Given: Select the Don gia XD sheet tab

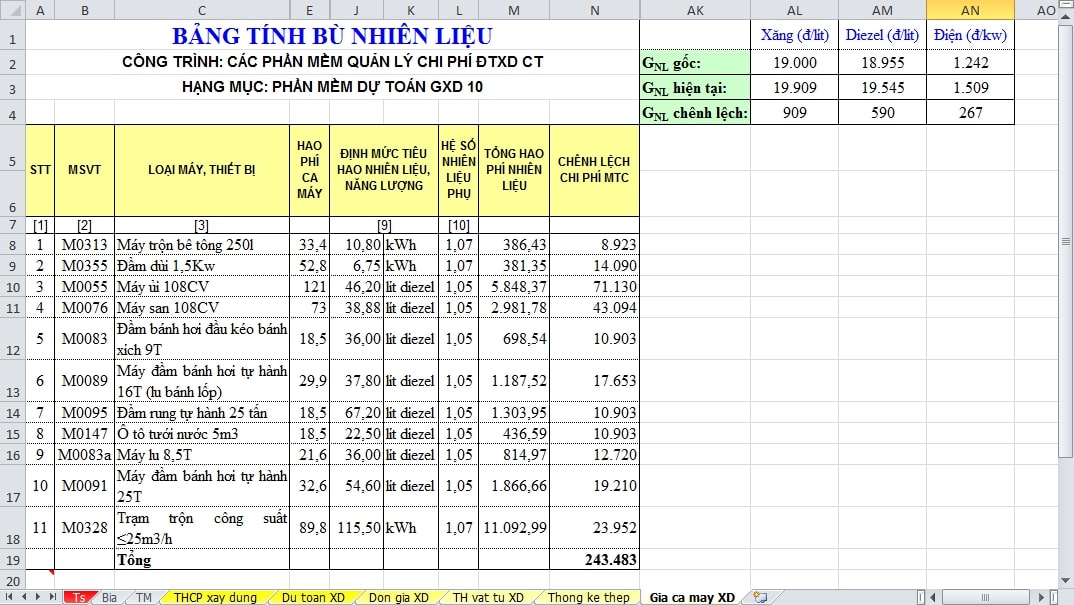Looking at the screenshot, I should [x=399, y=597].
